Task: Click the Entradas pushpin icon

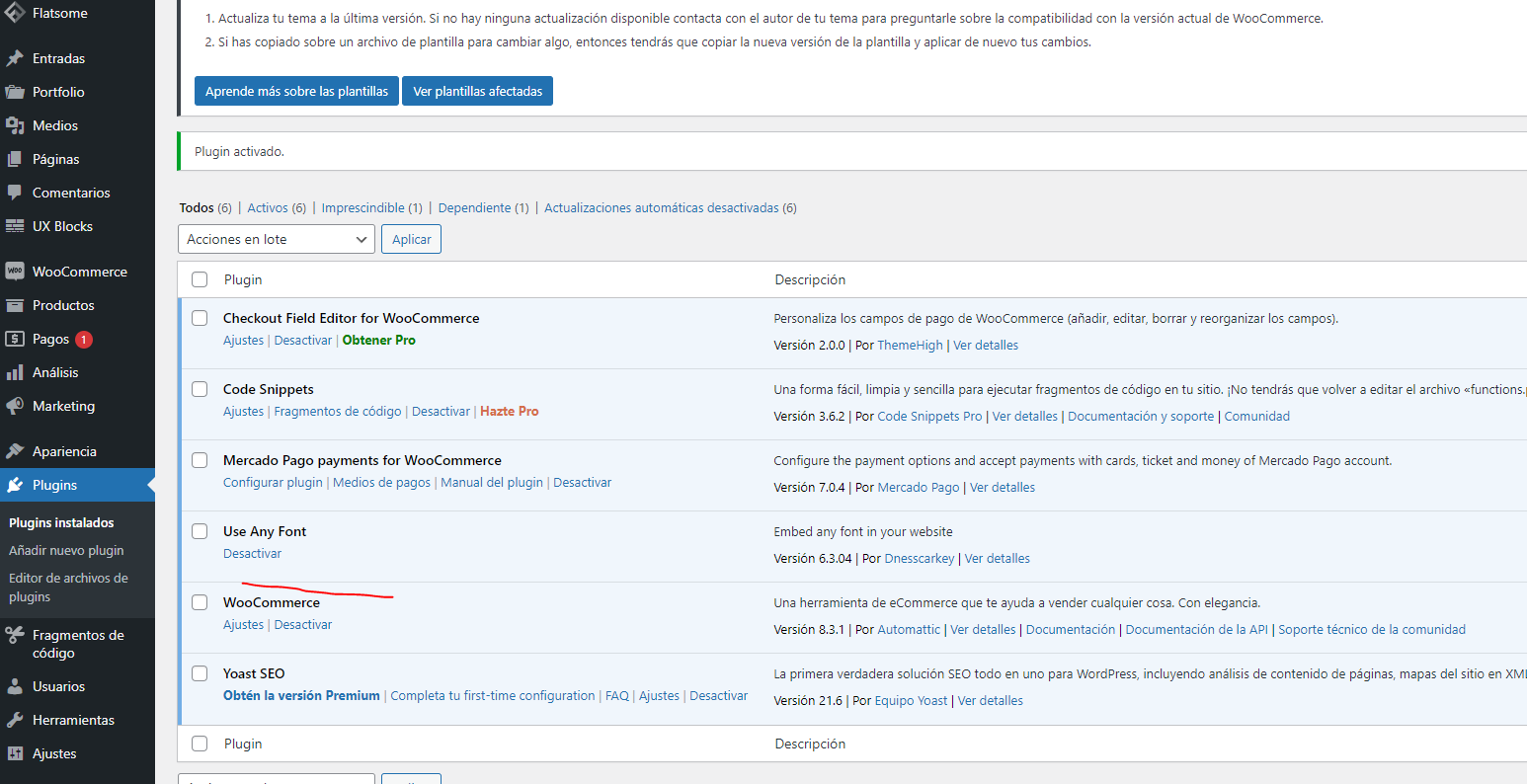Action: pos(15,58)
